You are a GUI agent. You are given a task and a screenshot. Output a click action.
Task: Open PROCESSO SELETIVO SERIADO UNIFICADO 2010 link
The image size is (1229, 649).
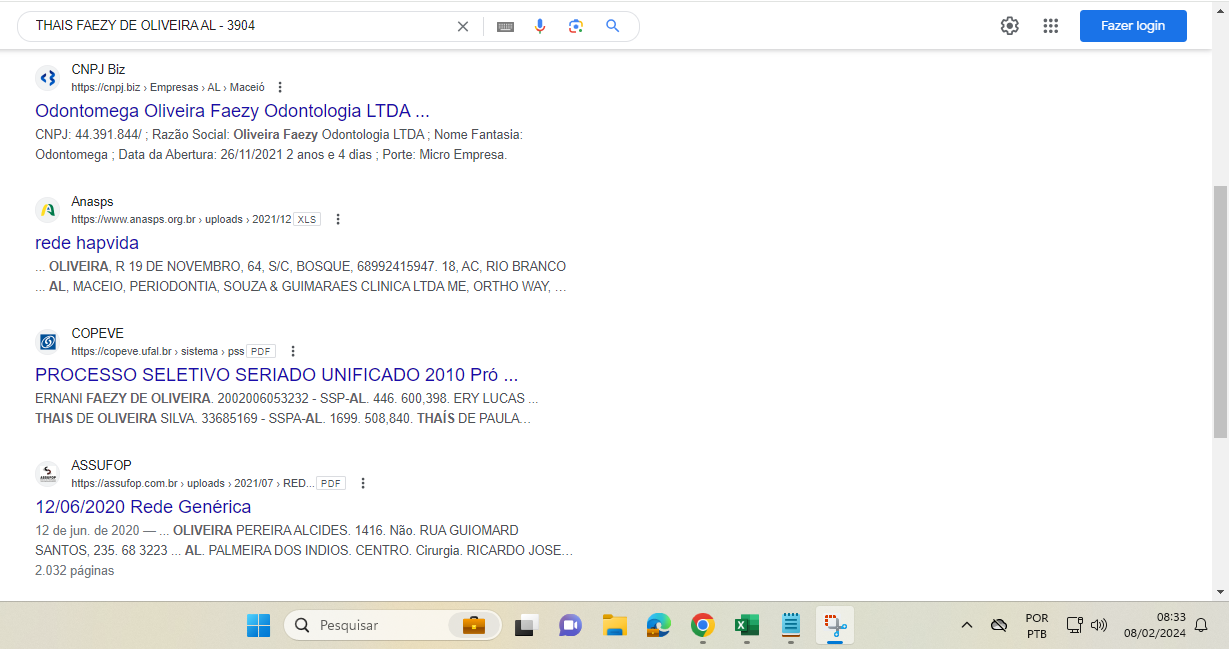[276, 375]
